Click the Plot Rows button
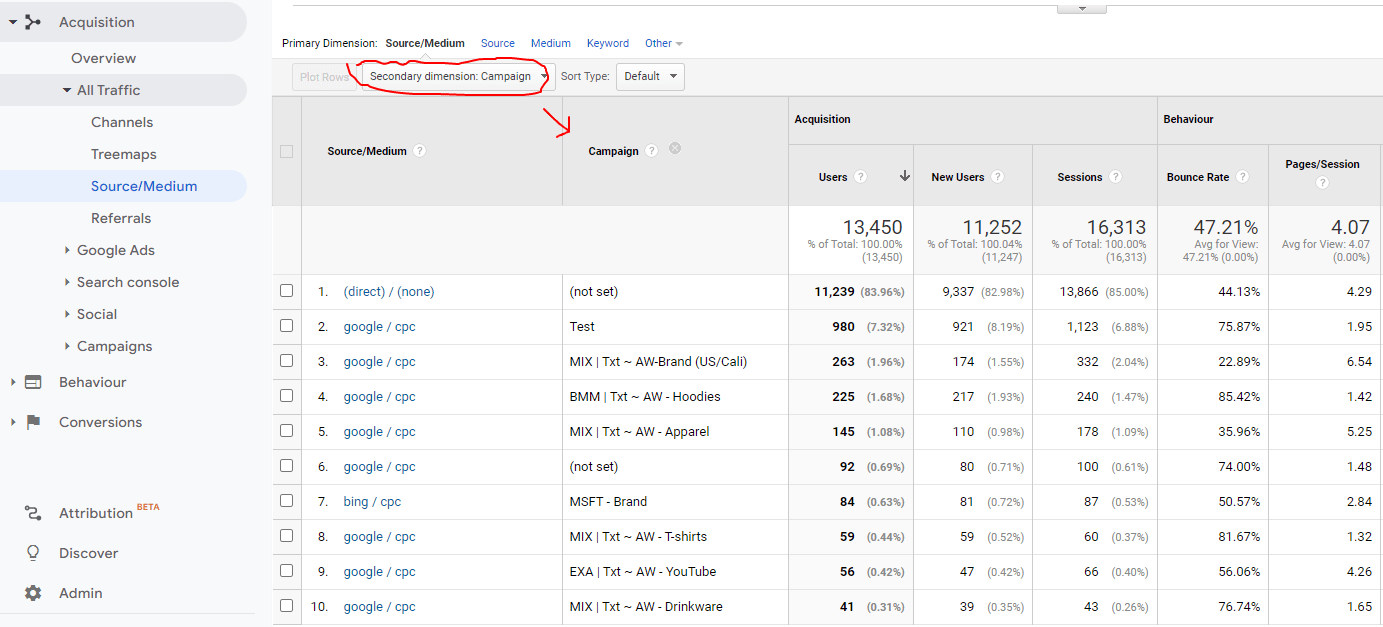 click(x=324, y=76)
